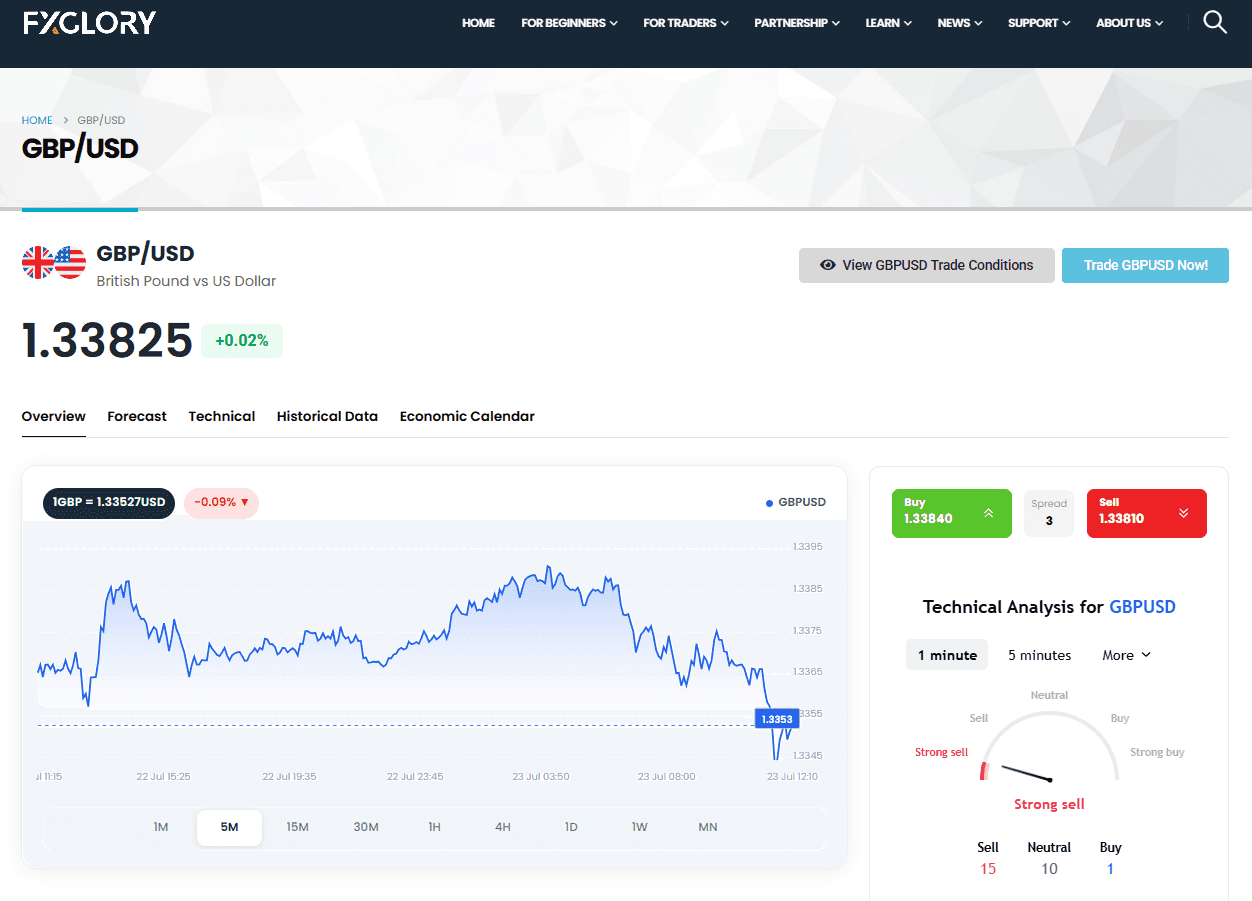Open the search magnifier icon

click(1215, 22)
